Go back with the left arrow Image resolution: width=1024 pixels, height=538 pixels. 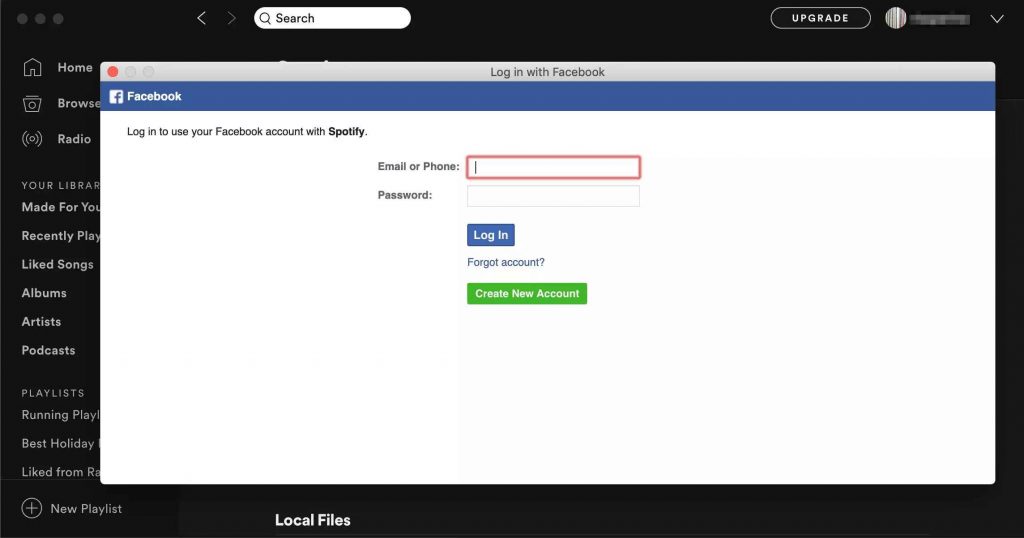[x=201, y=18]
